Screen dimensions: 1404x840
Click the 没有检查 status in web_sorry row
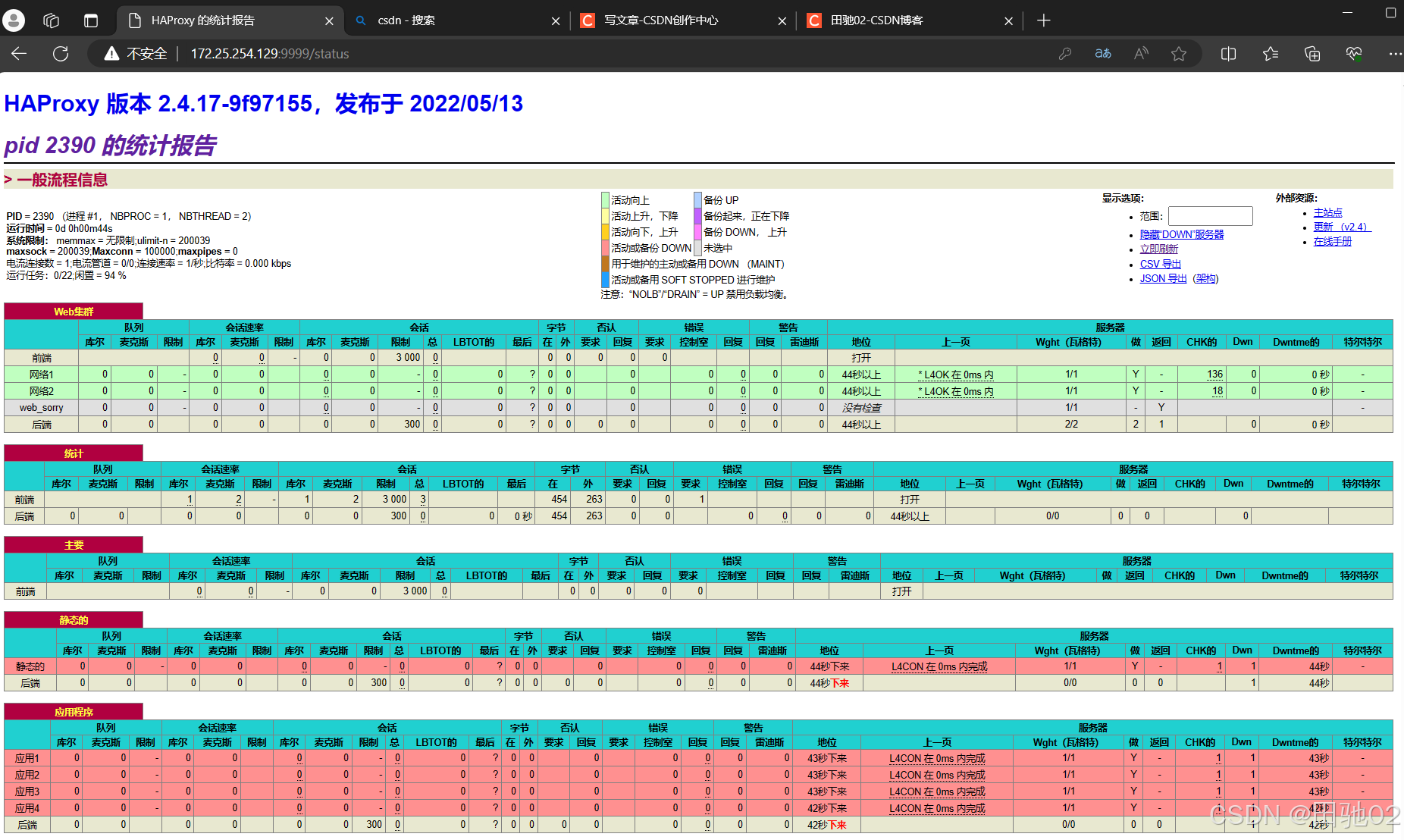(861, 408)
